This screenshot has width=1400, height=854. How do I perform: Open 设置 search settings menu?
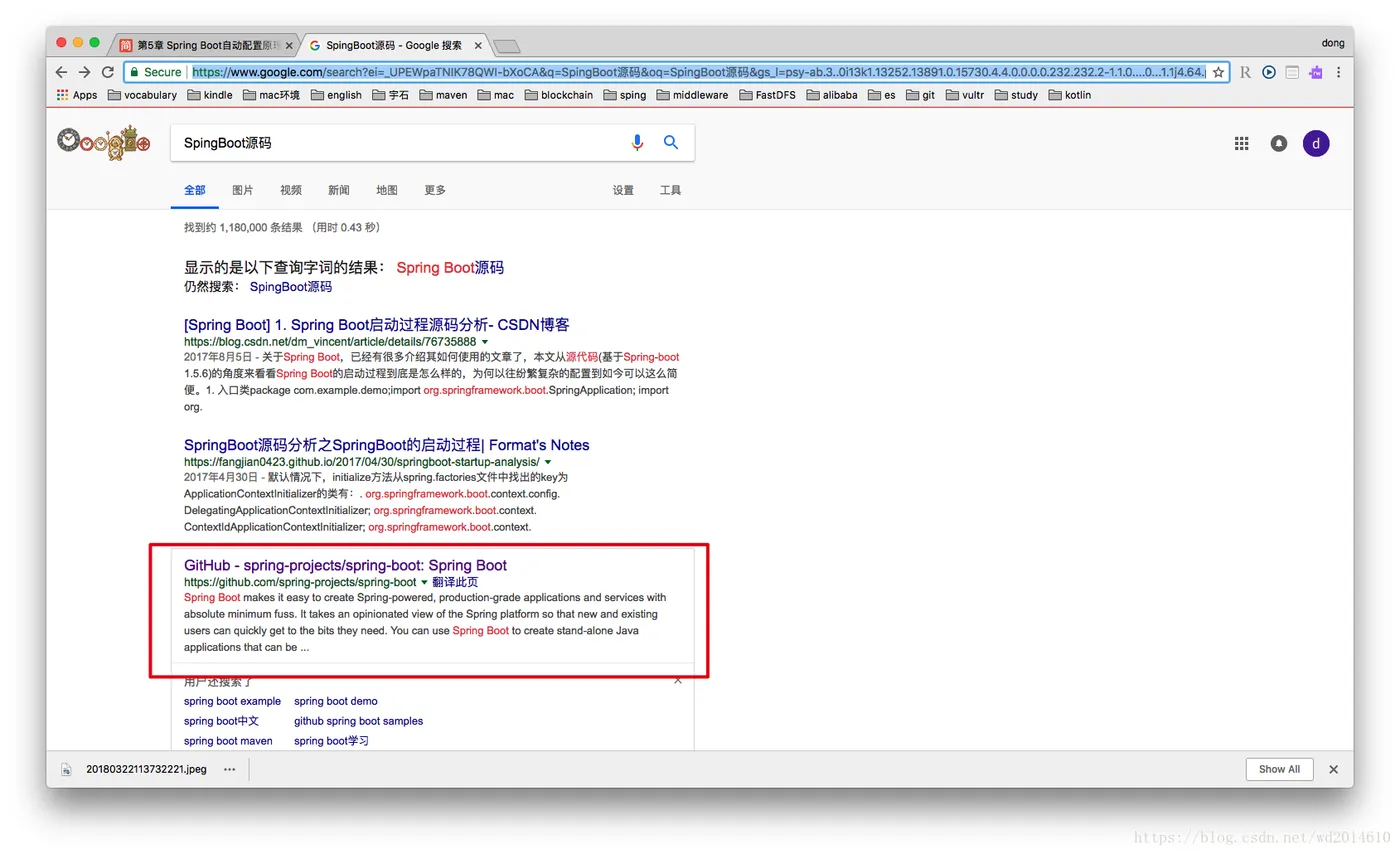coord(623,190)
